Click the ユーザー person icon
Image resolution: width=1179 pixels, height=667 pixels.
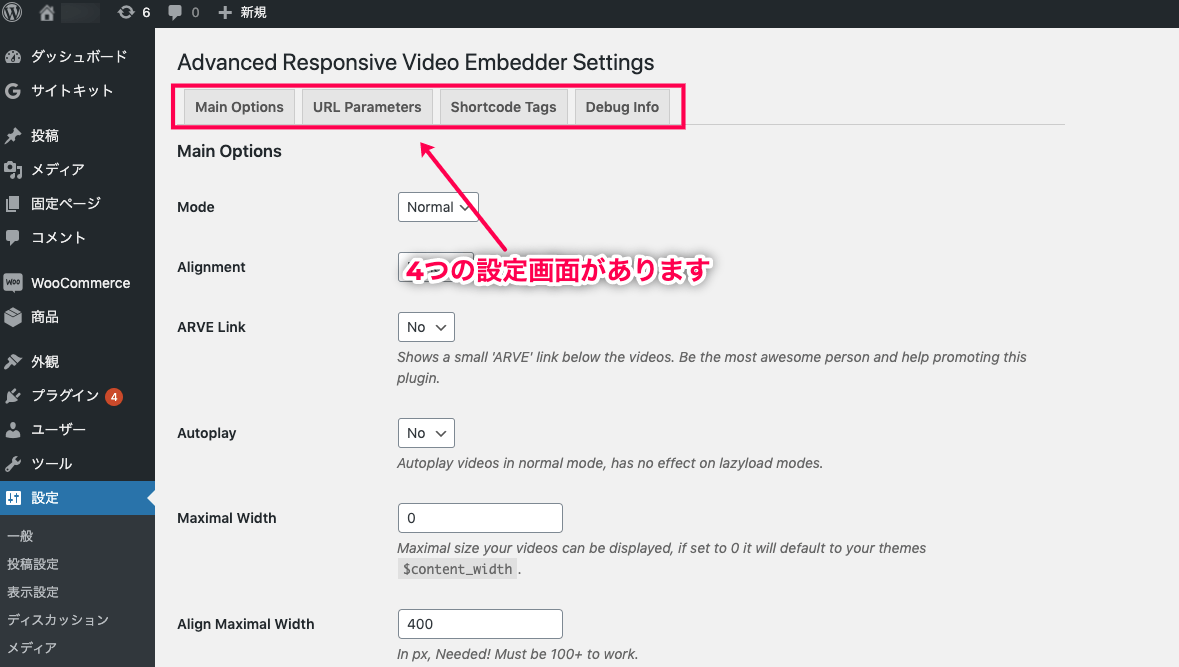point(13,429)
